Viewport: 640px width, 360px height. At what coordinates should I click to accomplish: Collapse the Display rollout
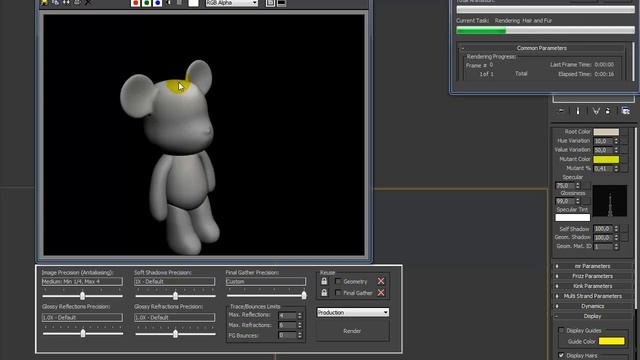592,316
